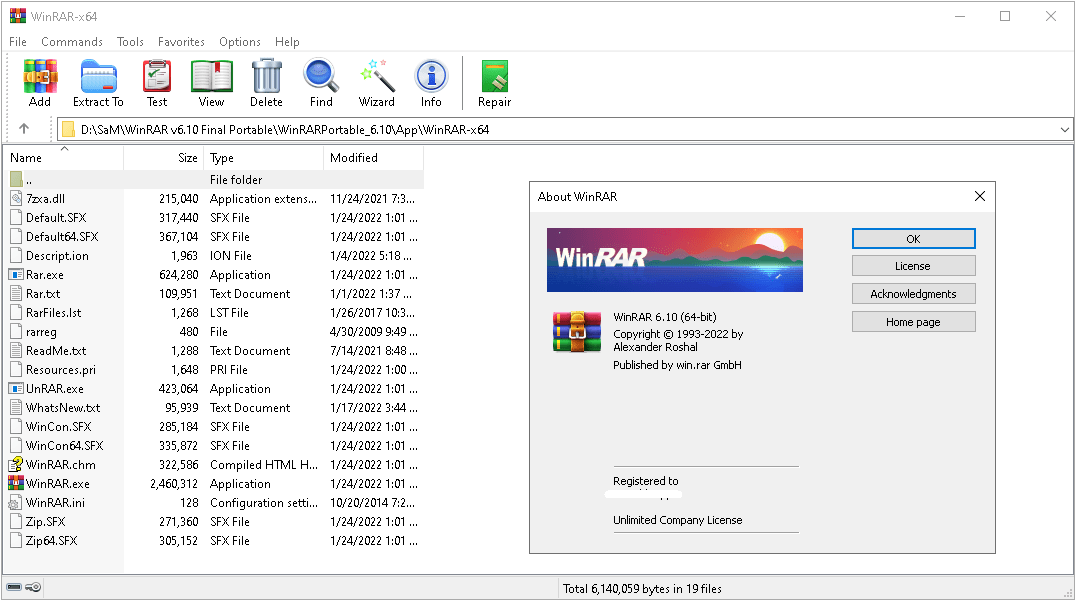Open the Options menu
Screen dimensions: 1077x602
coord(240,42)
